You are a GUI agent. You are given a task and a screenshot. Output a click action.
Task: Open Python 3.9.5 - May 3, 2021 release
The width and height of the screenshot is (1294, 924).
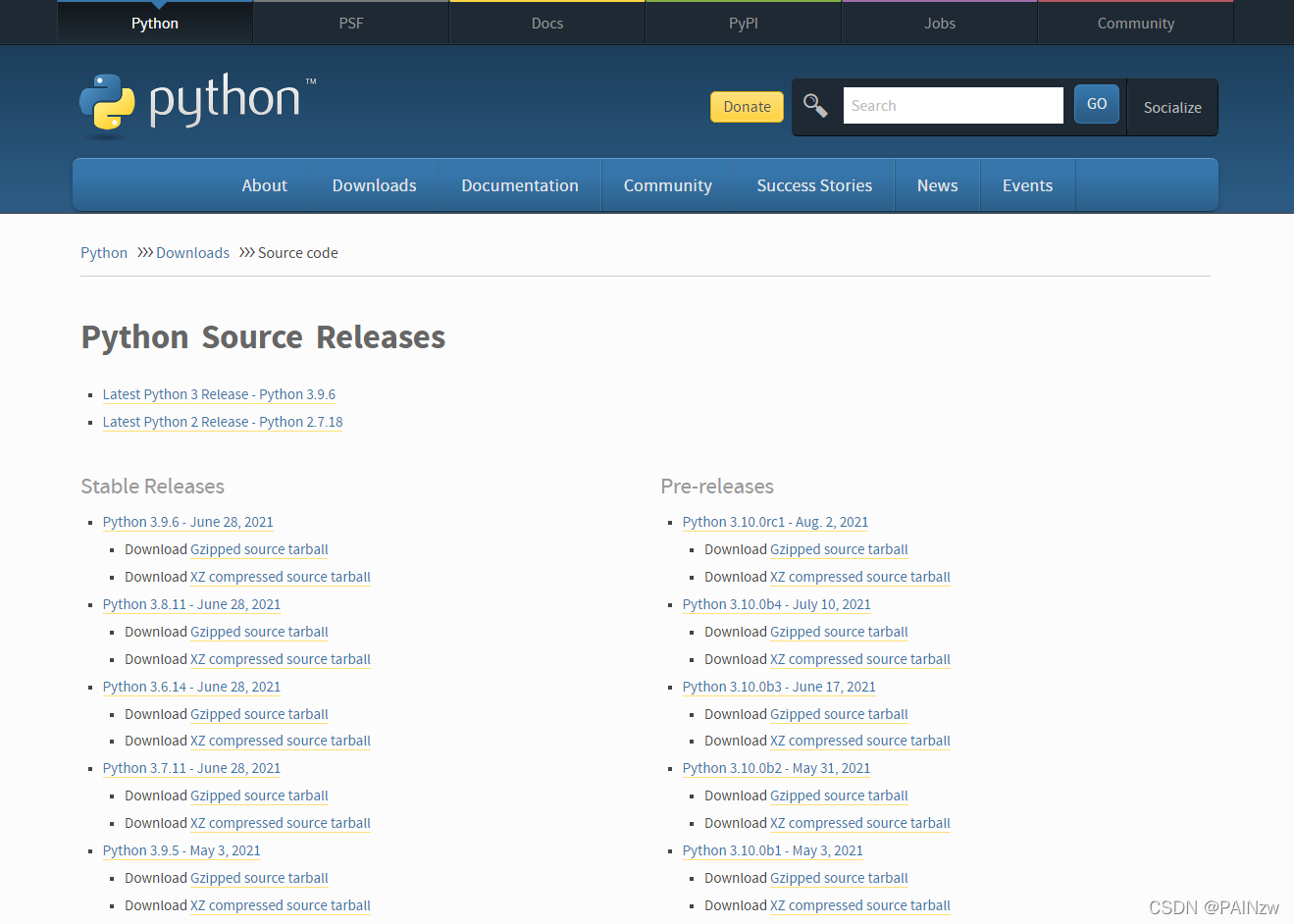[x=181, y=850]
